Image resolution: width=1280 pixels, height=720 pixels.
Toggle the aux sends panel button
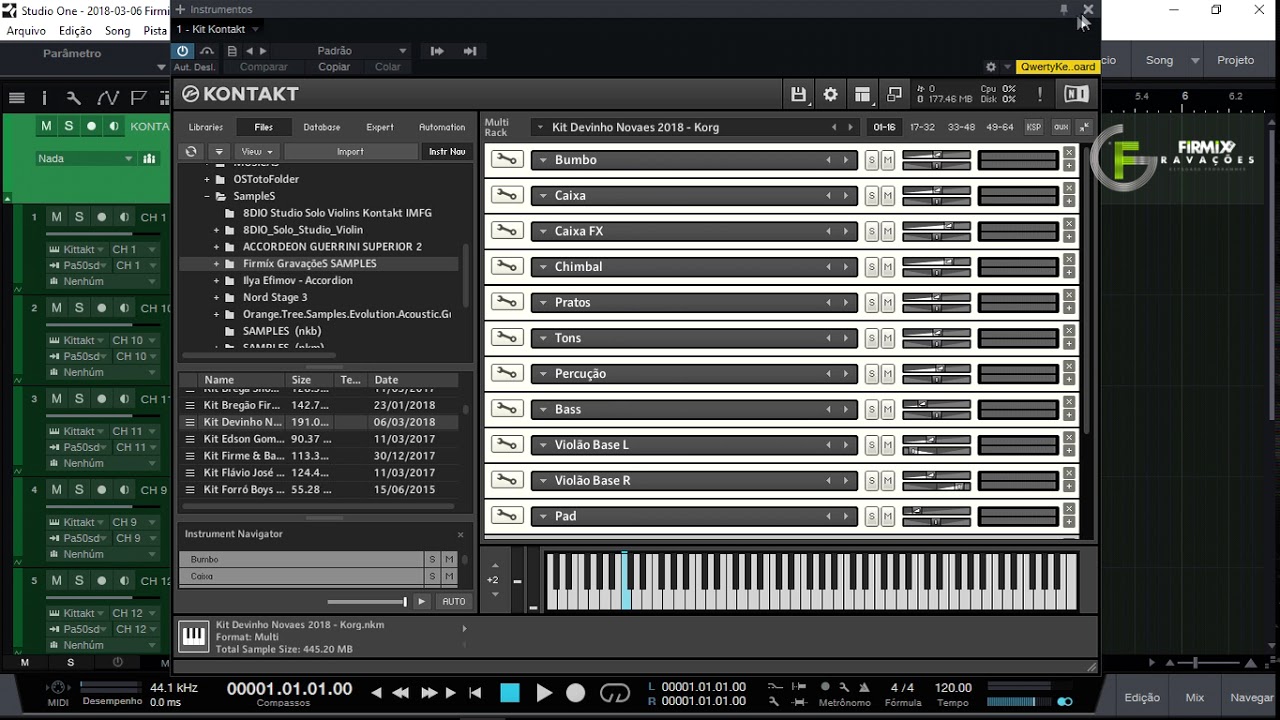click(x=1061, y=127)
